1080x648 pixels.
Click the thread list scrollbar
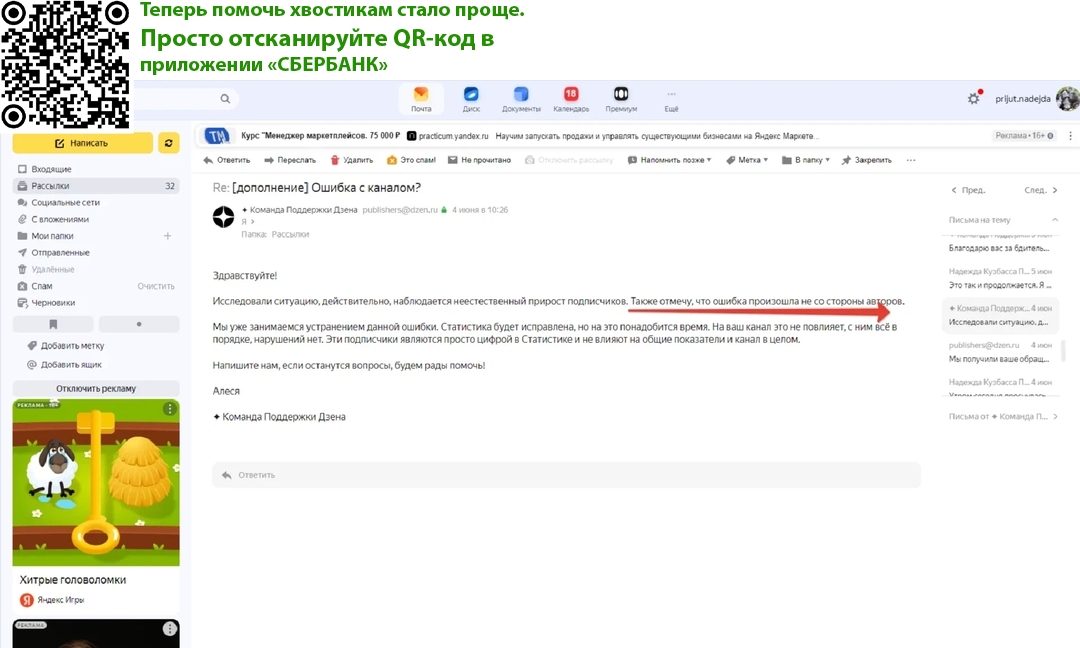point(1063,350)
